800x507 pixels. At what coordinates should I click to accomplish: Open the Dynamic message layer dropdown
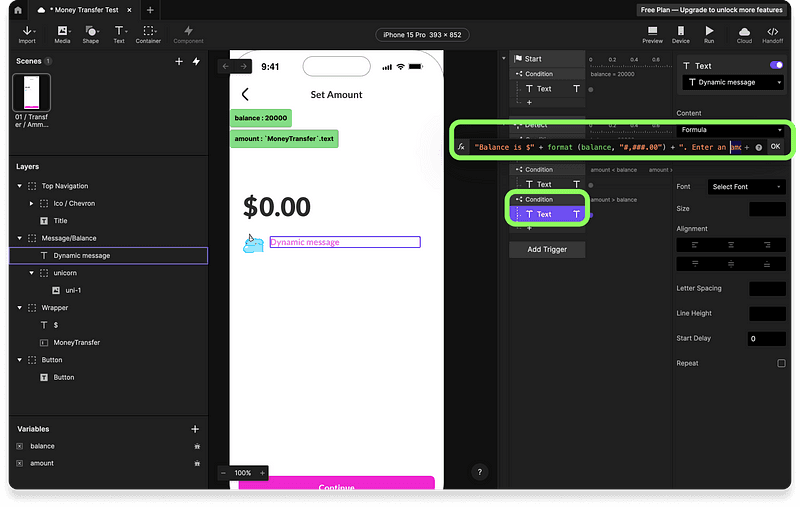(733, 83)
